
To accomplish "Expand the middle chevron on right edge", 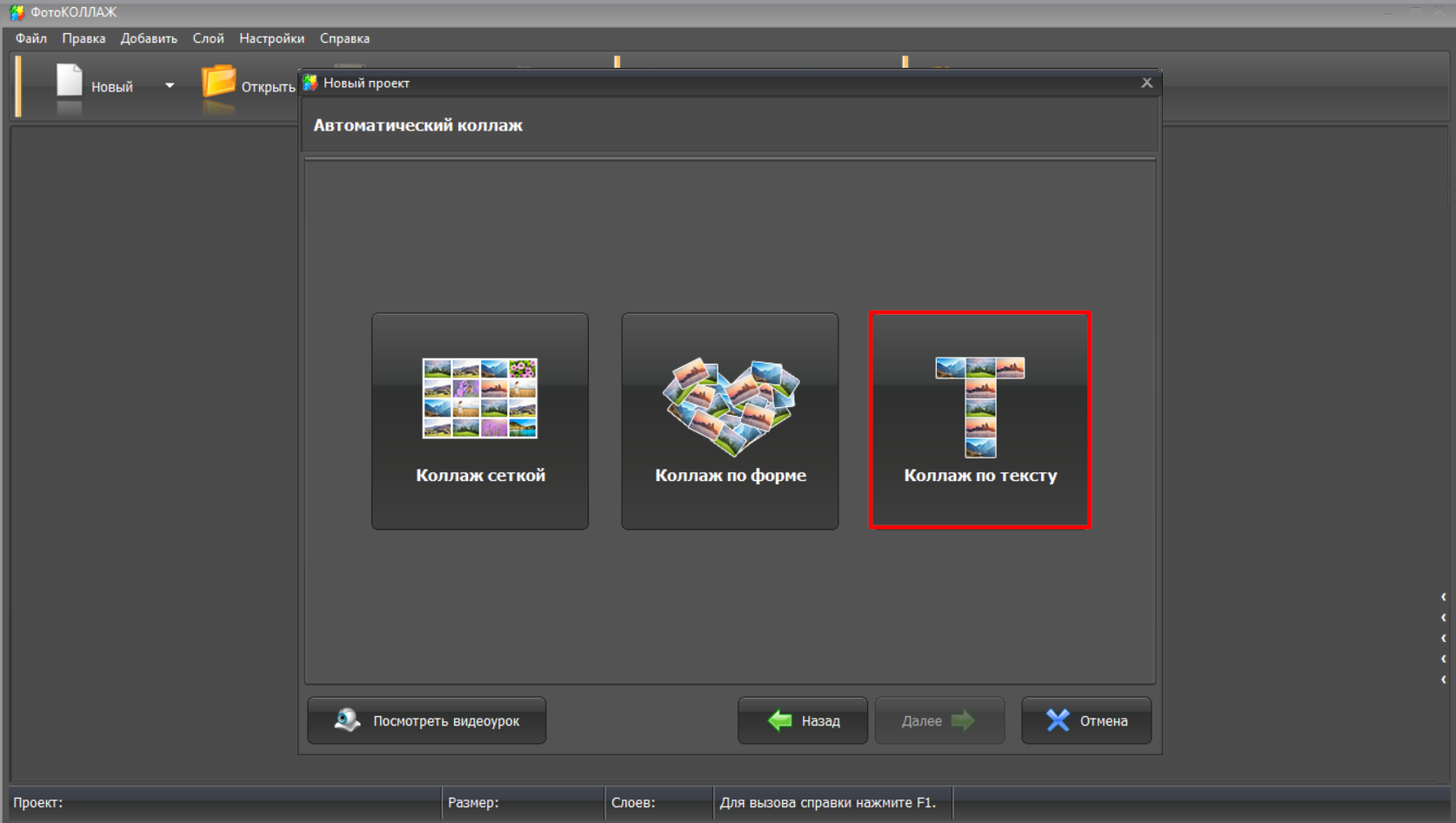I will [1444, 639].
